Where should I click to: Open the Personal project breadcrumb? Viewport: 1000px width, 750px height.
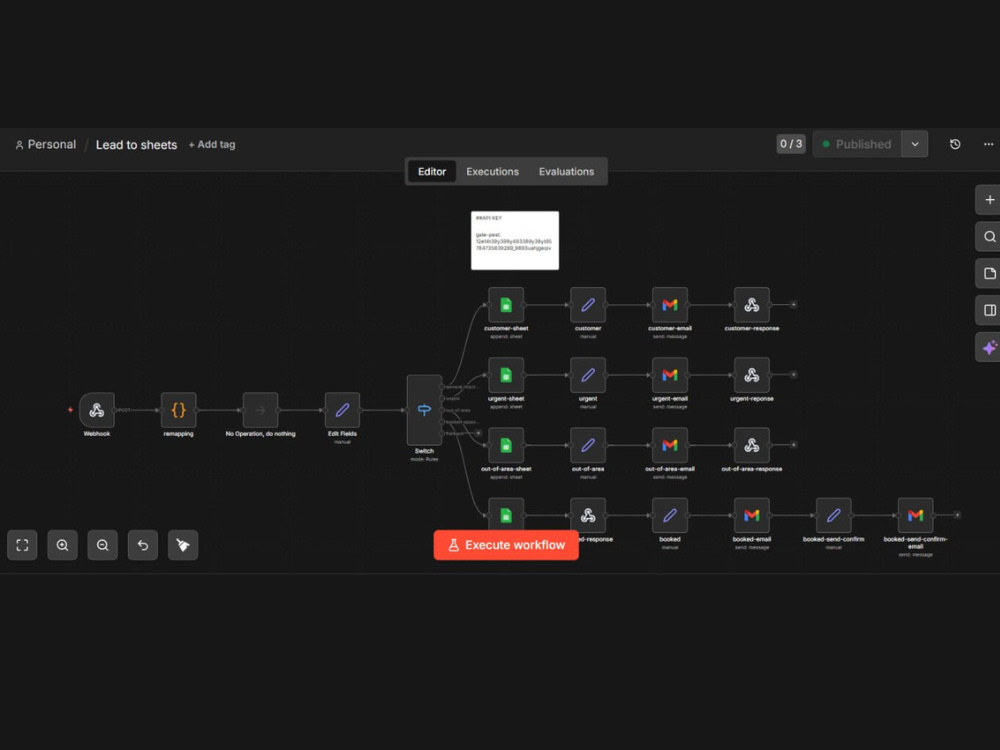[45, 145]
